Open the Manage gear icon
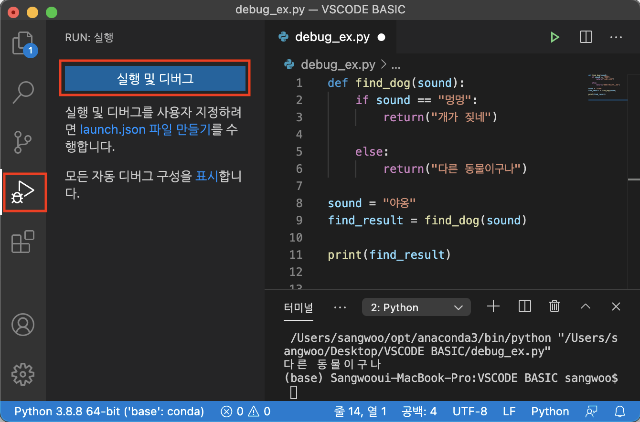Viewport: 640px width, 422px height. click(x=23, y=374)
